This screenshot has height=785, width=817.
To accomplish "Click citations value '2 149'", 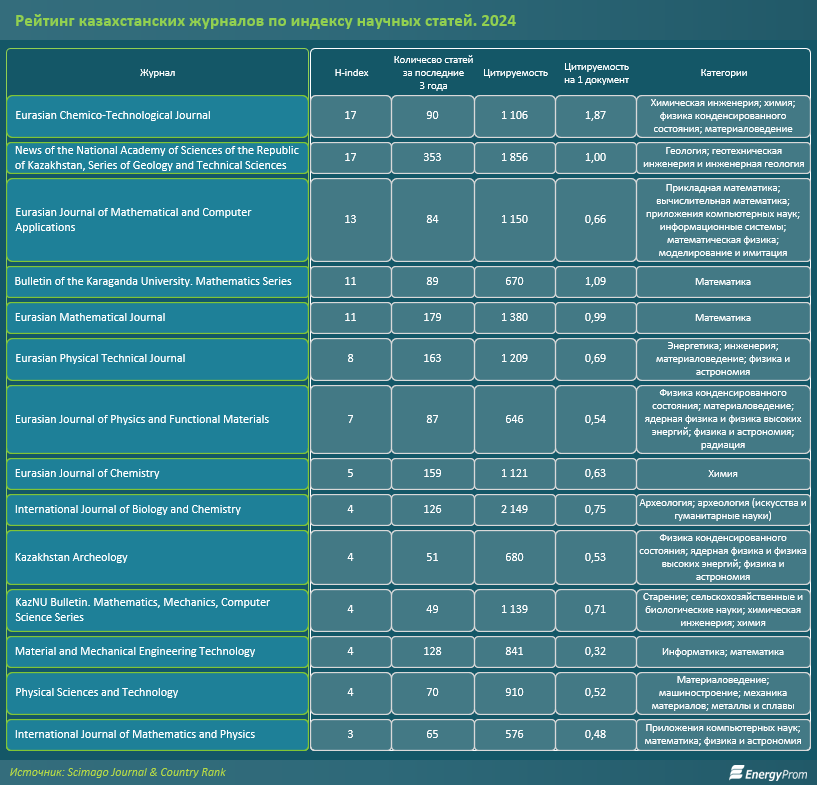I will click(x=515, y=509).
